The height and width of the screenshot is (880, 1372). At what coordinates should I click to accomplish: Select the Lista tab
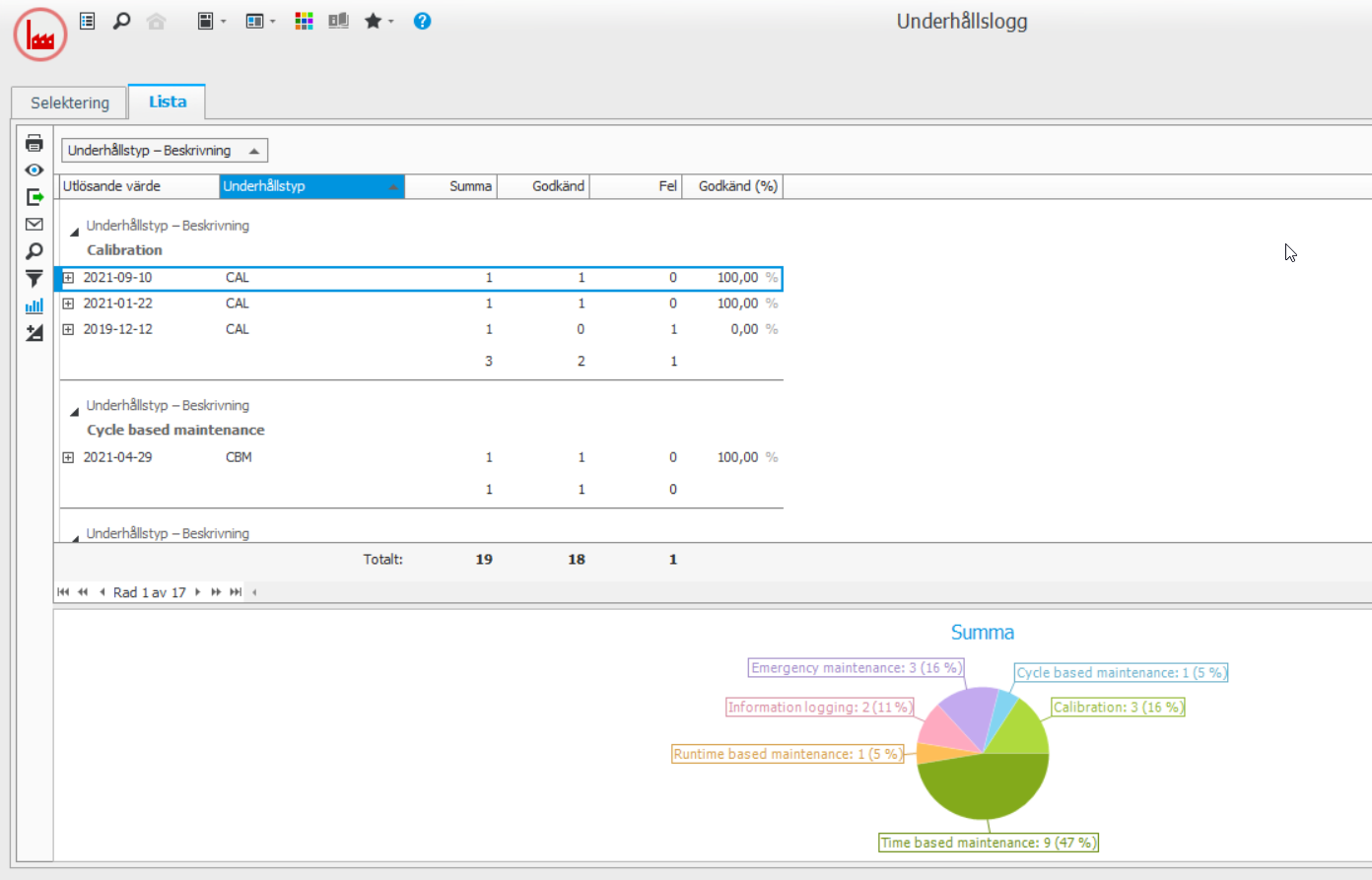pos(168,102)
